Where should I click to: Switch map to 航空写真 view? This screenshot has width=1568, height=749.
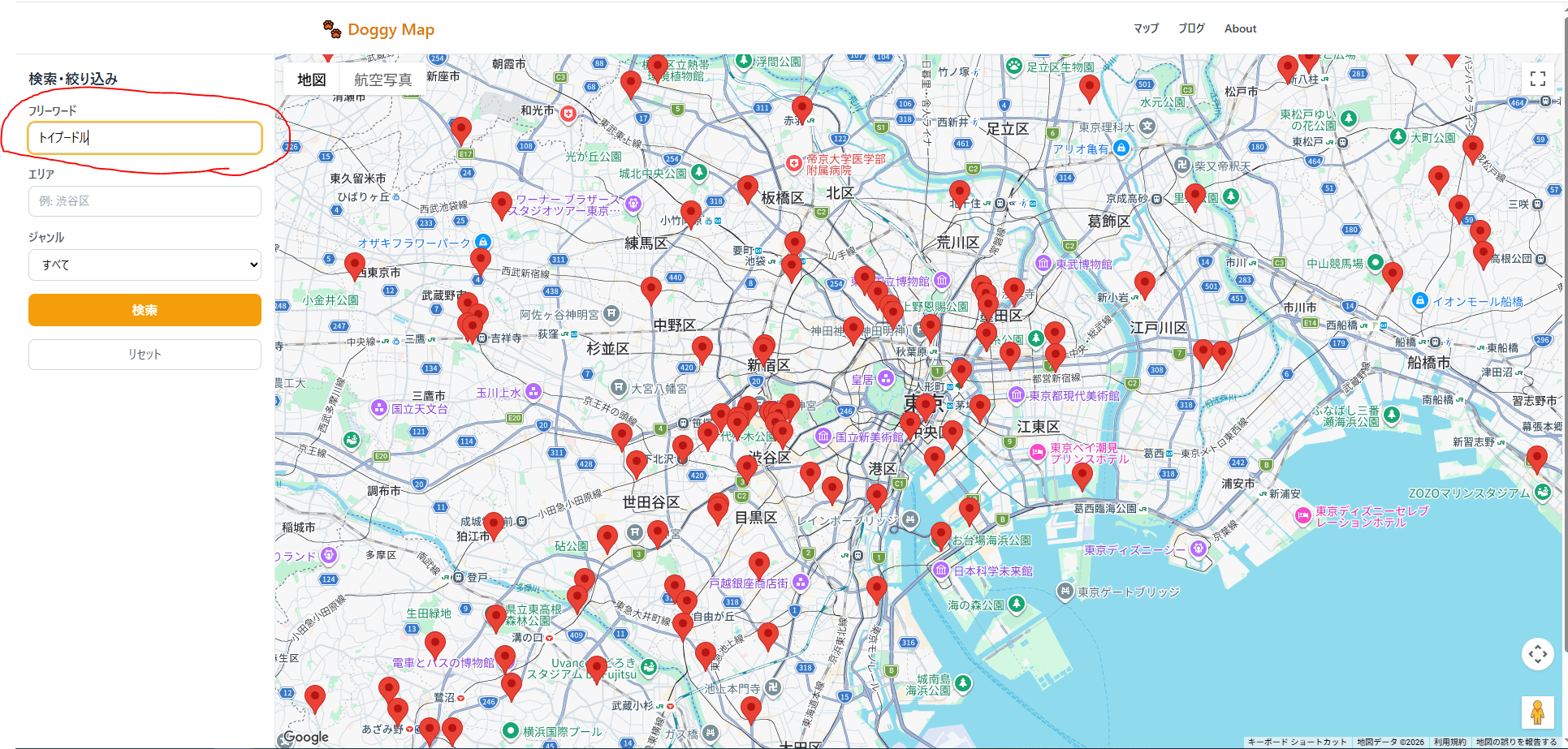382,80
